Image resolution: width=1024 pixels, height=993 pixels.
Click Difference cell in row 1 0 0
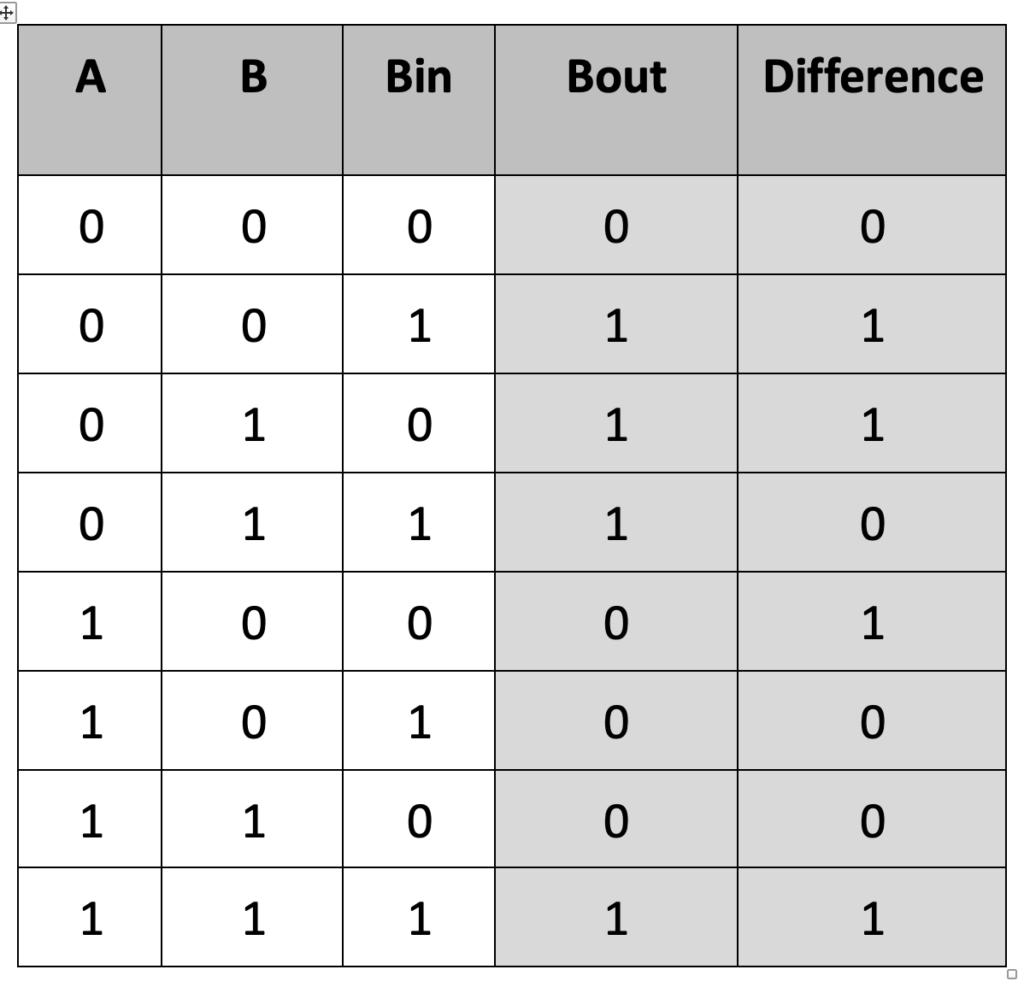point(872,622)
